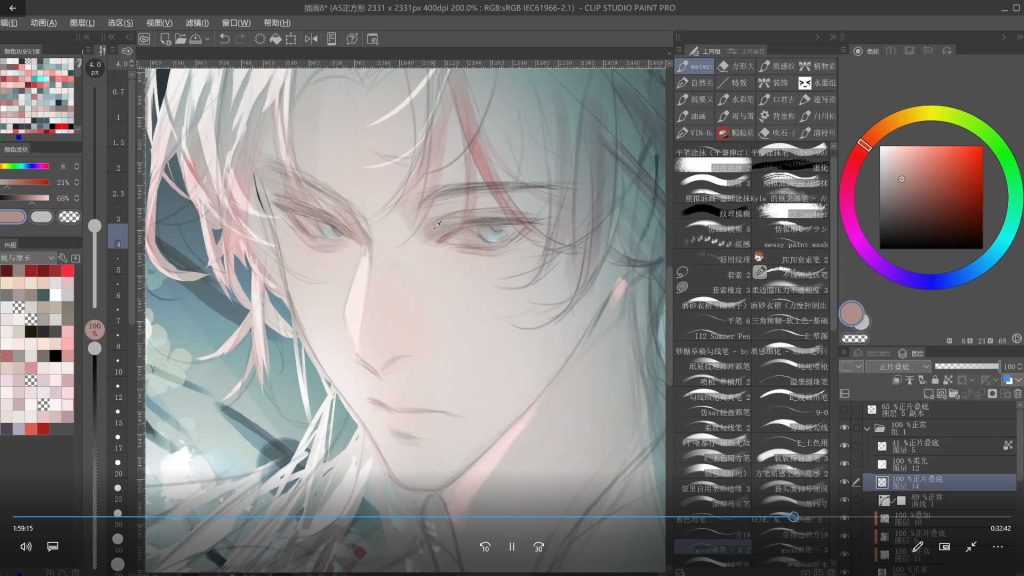Pause the video playback
The image size is (1024, 576).
(x=512, y=547)
